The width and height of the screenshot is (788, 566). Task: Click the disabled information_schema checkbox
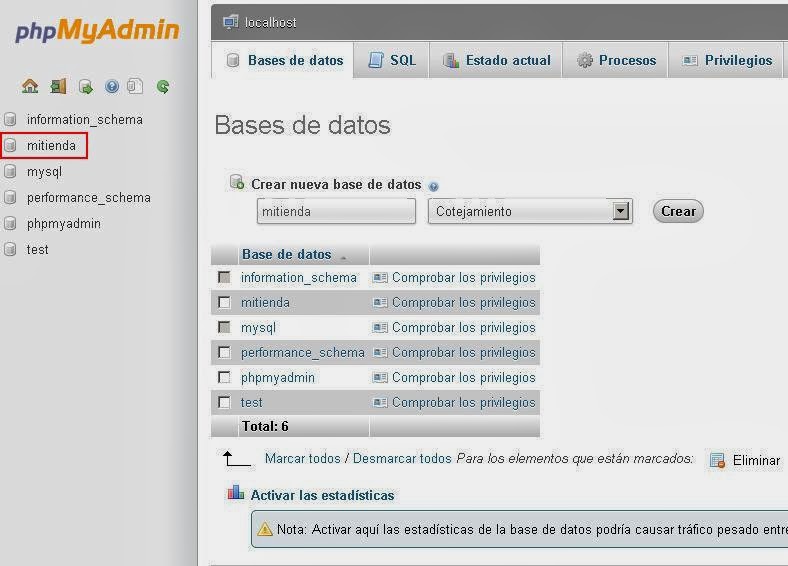224,277
